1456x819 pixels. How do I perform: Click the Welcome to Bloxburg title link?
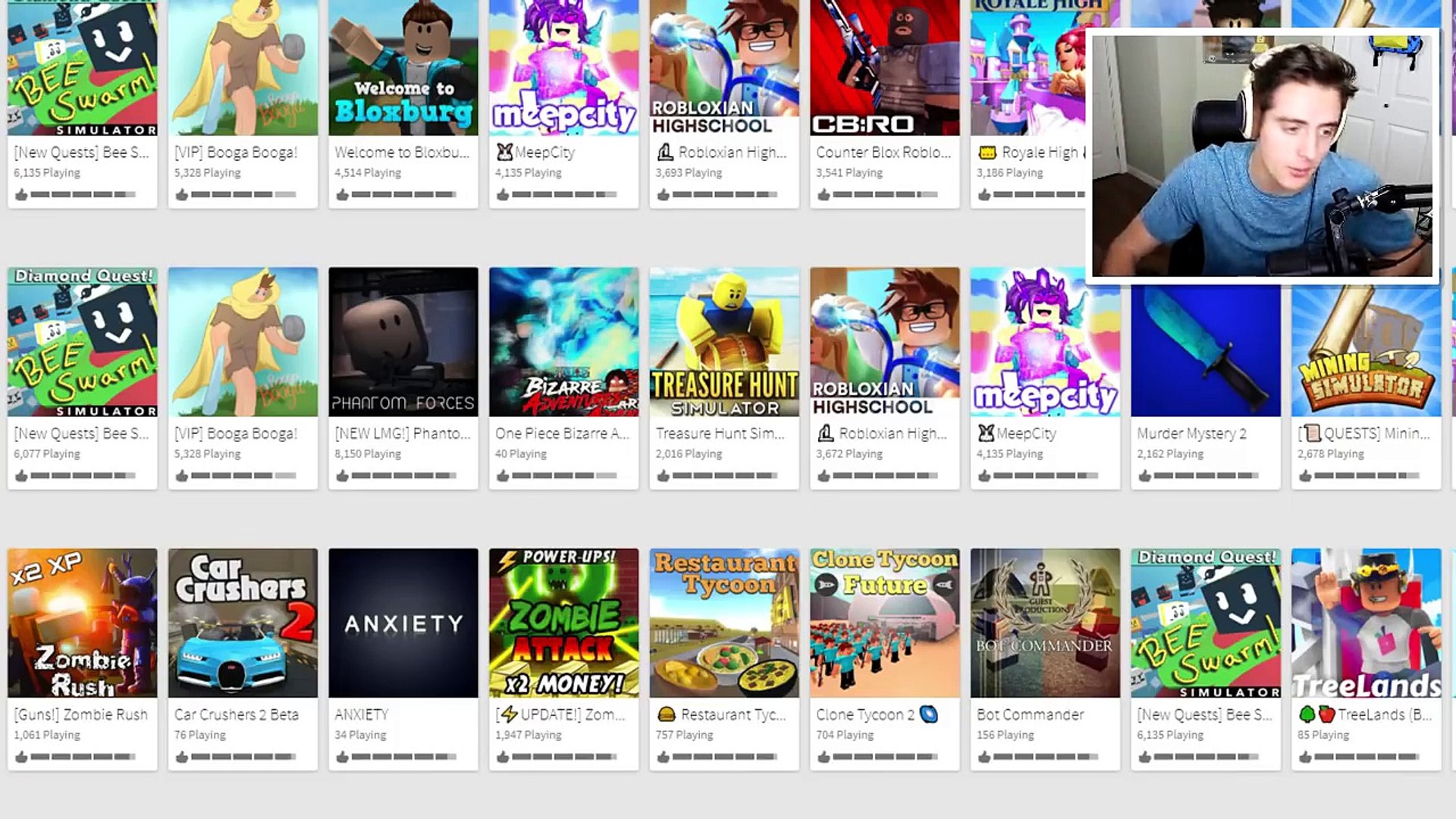click(402, 152)
